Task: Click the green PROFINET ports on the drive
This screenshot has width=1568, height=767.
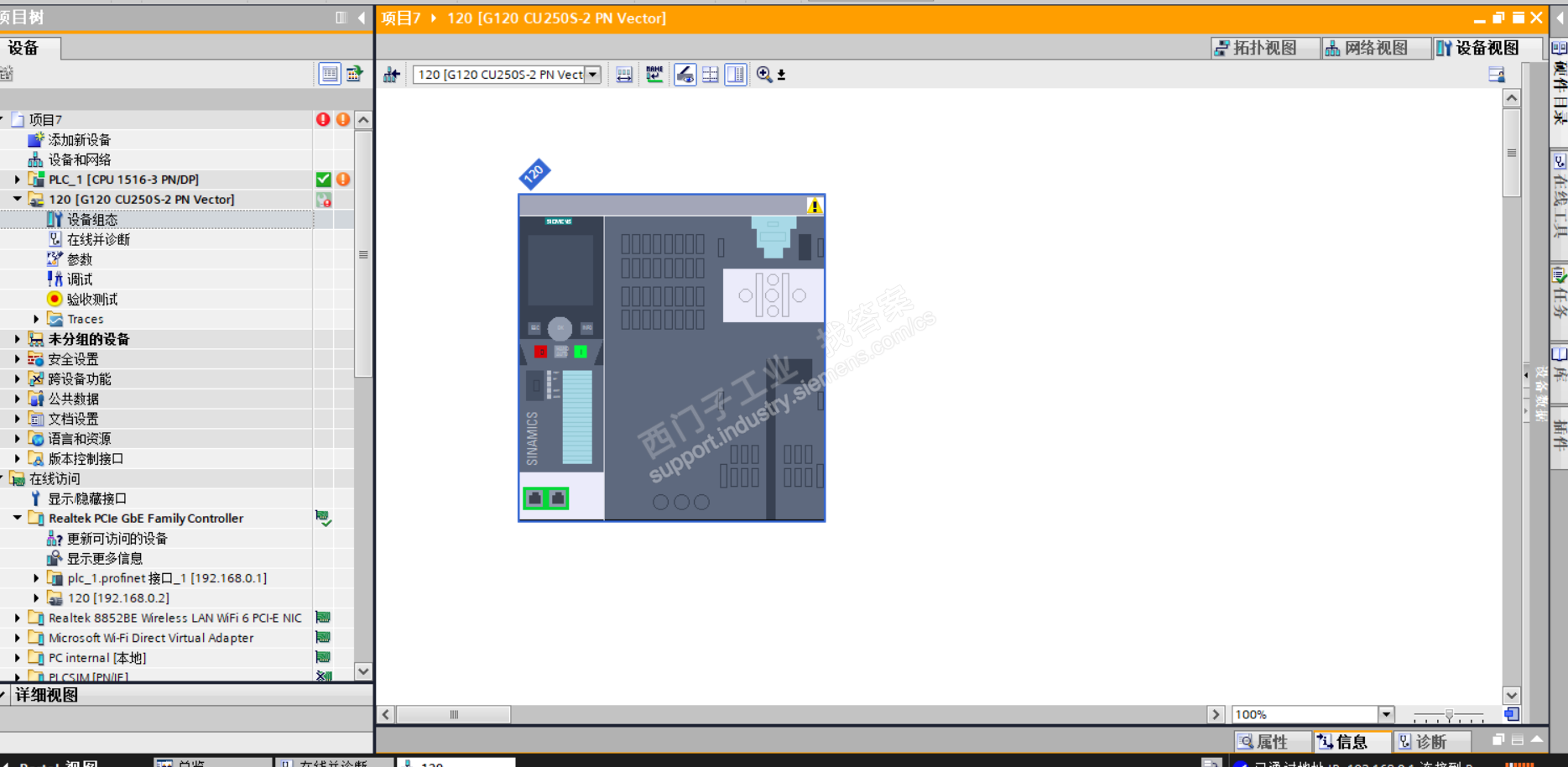Action: click(545, 498)
